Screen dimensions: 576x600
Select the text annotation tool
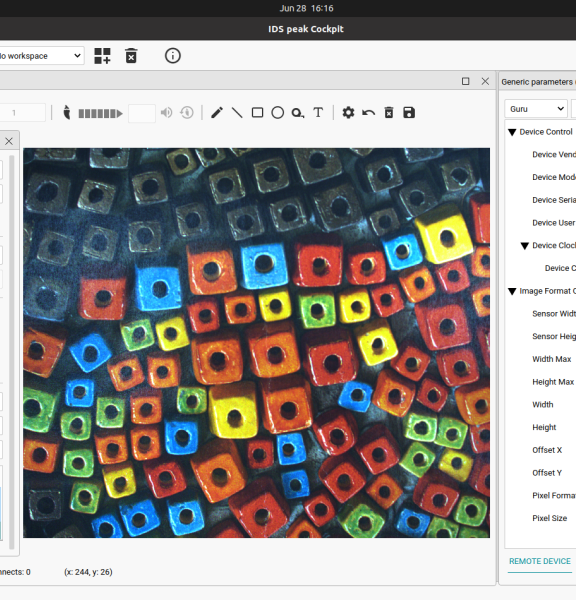pyautogui.click(x=318, y=112)
